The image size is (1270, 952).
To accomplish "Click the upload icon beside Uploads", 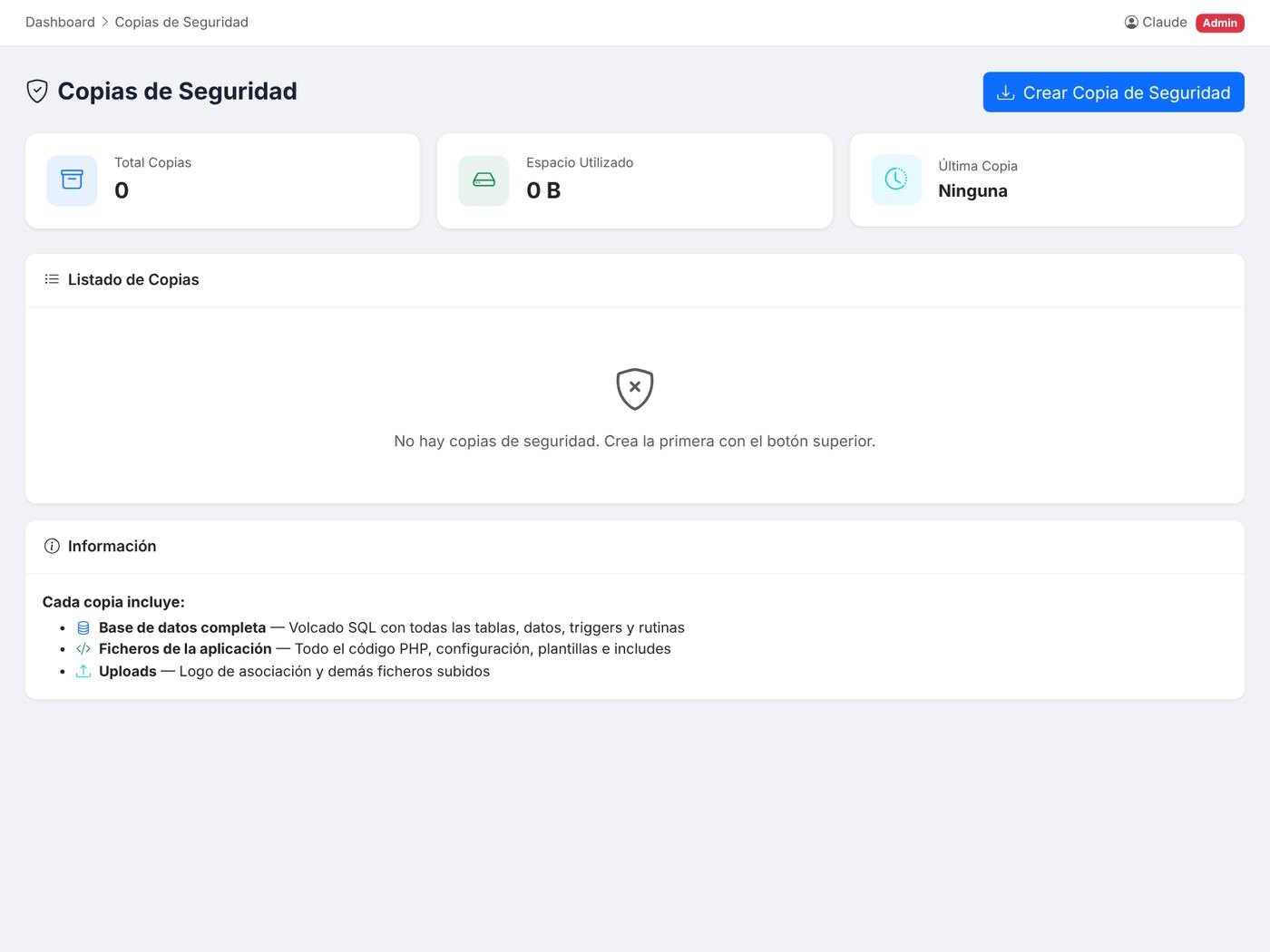I will click(83, 671).
